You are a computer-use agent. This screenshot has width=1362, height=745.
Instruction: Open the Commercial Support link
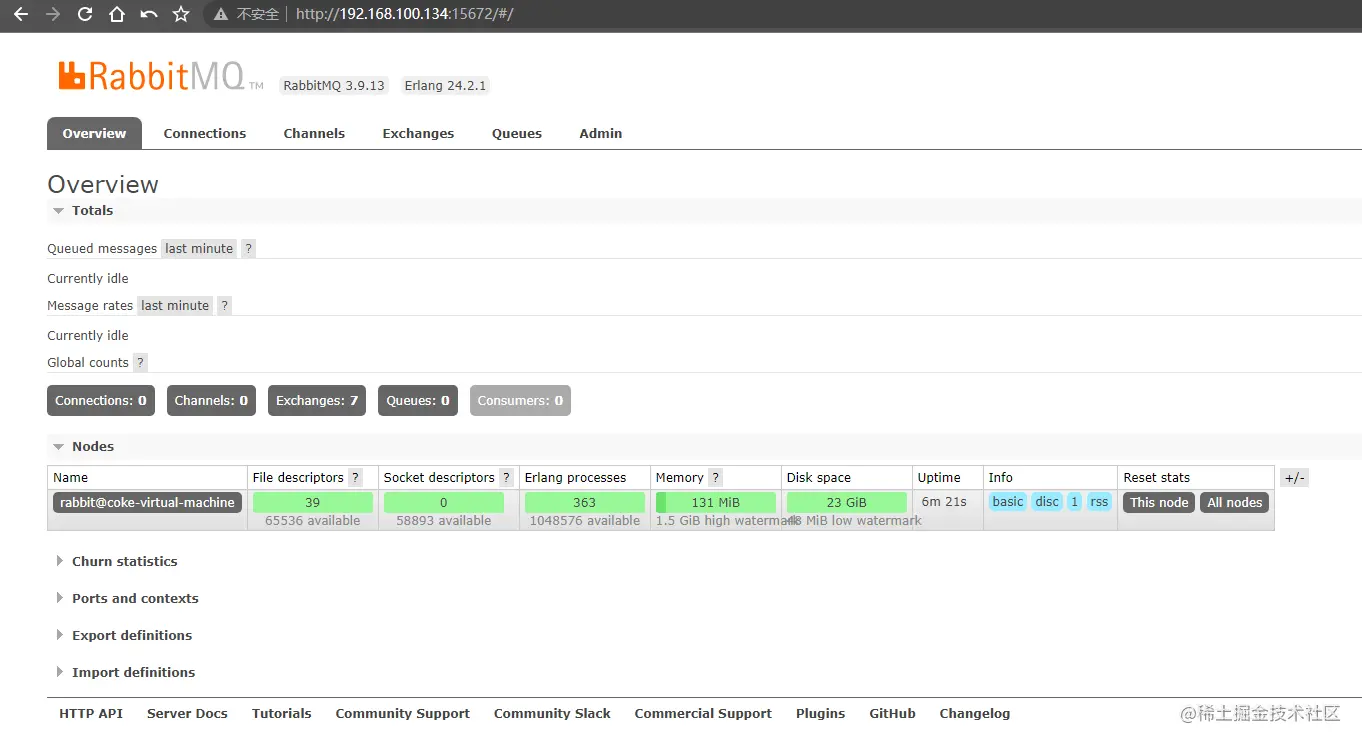703,714
